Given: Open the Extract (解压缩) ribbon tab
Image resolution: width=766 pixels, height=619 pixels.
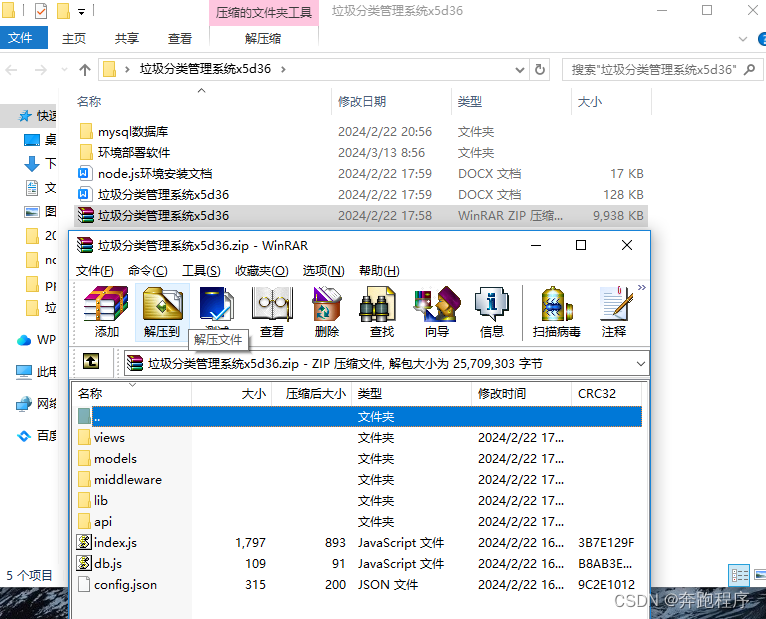Looking at the screenshot, I should point(263,38).
